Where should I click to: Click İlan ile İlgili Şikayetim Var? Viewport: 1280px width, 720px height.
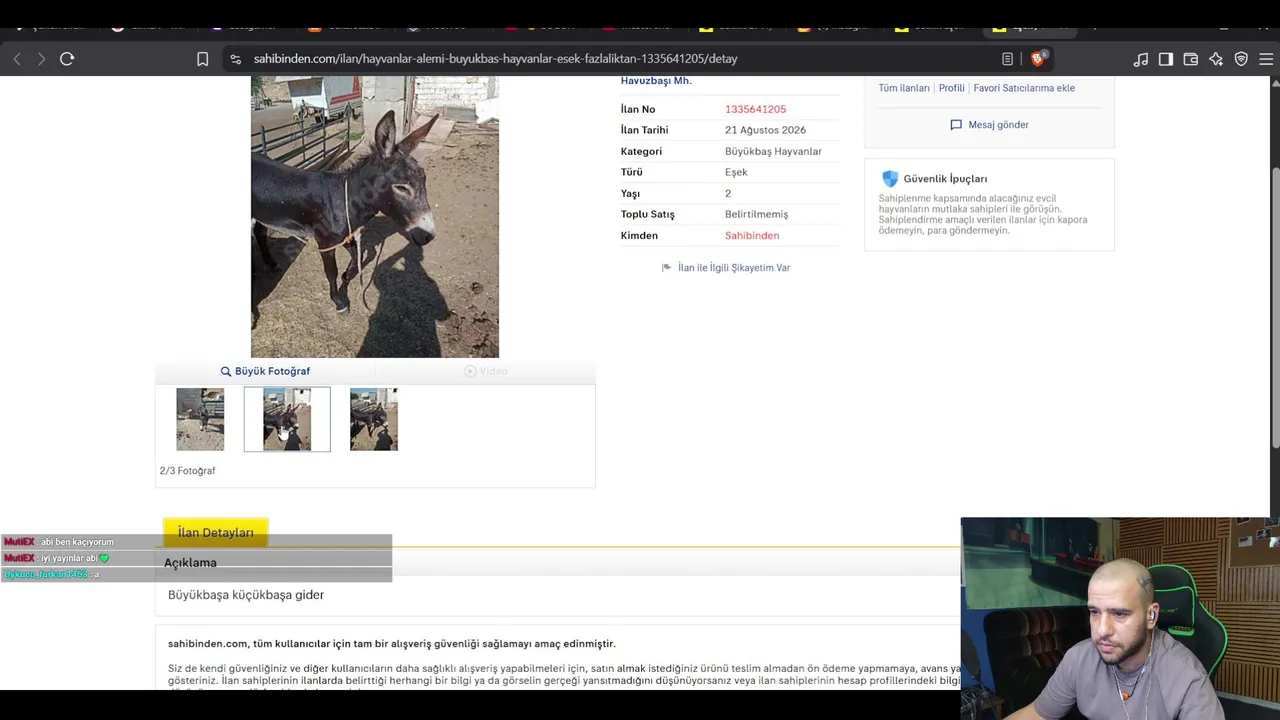click(734, 268)
